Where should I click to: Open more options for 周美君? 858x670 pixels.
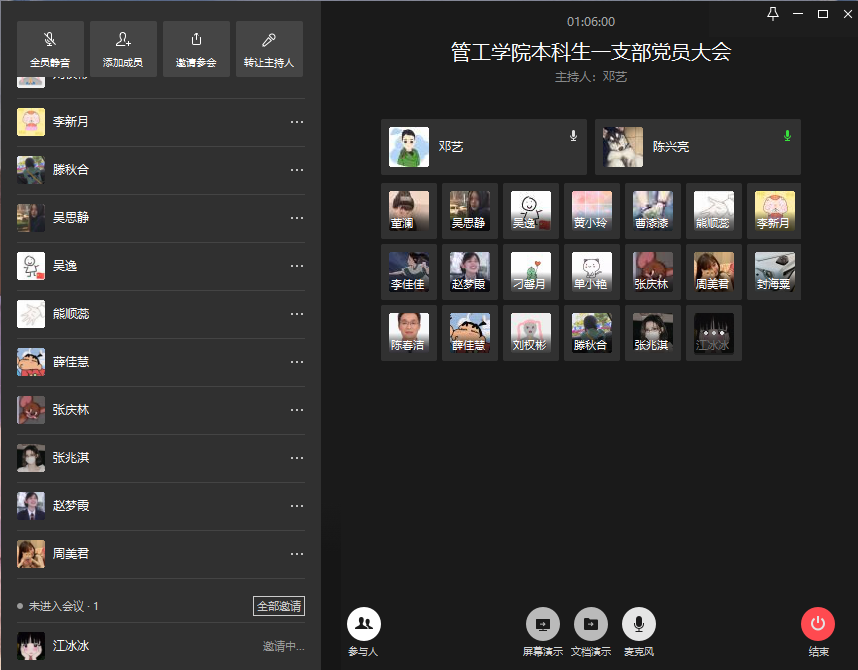point(296,554)
